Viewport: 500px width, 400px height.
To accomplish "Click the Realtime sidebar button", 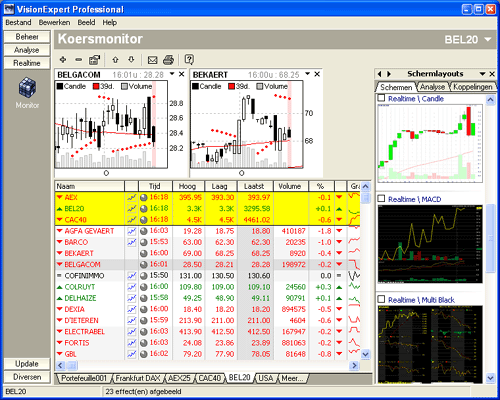I will [x=27, y=63].
